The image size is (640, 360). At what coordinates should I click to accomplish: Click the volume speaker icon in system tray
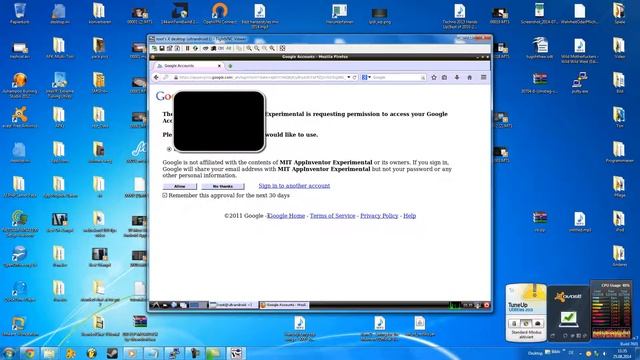[604, 353]
